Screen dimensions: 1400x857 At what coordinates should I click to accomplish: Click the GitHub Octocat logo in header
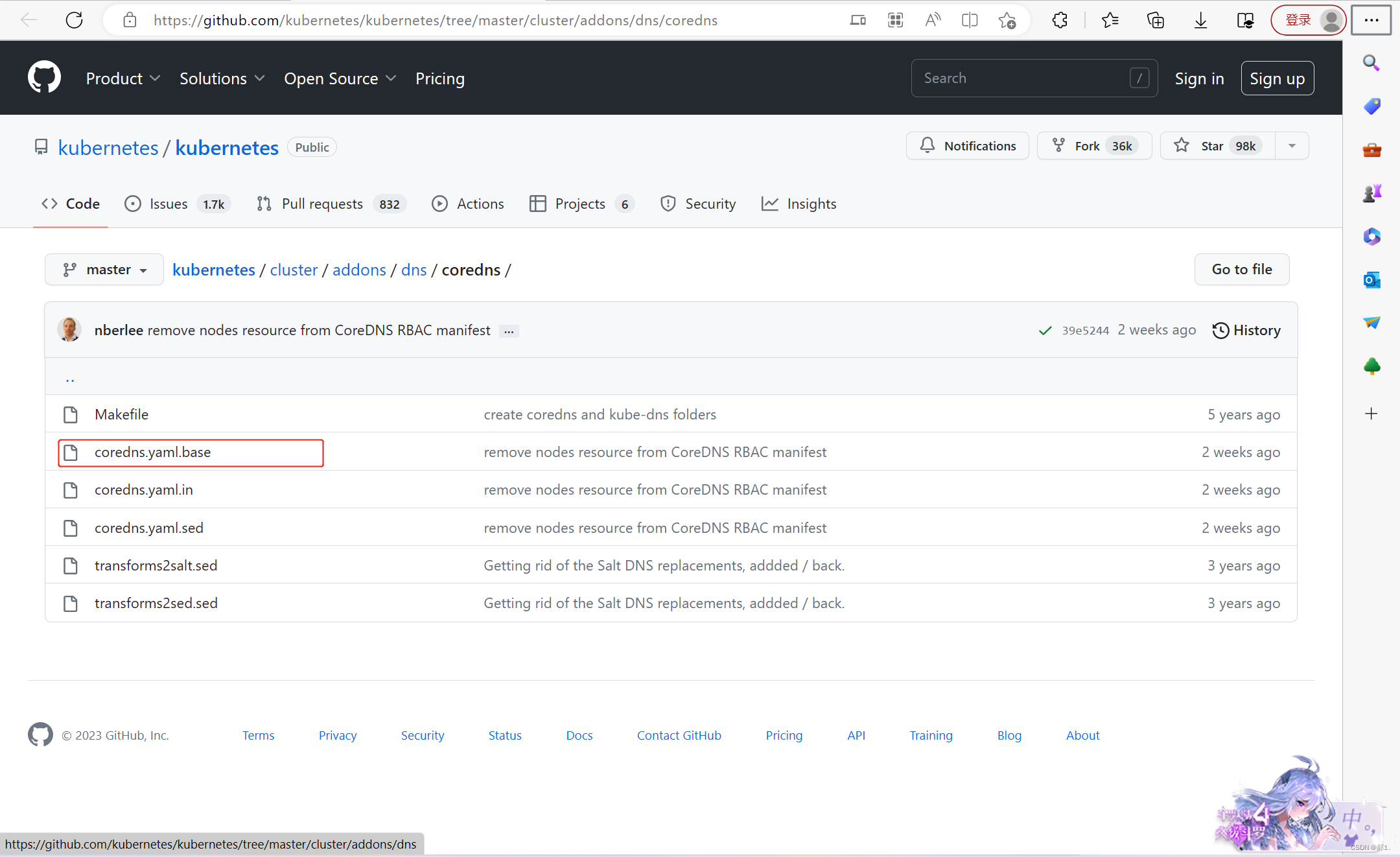coord(44,78)
